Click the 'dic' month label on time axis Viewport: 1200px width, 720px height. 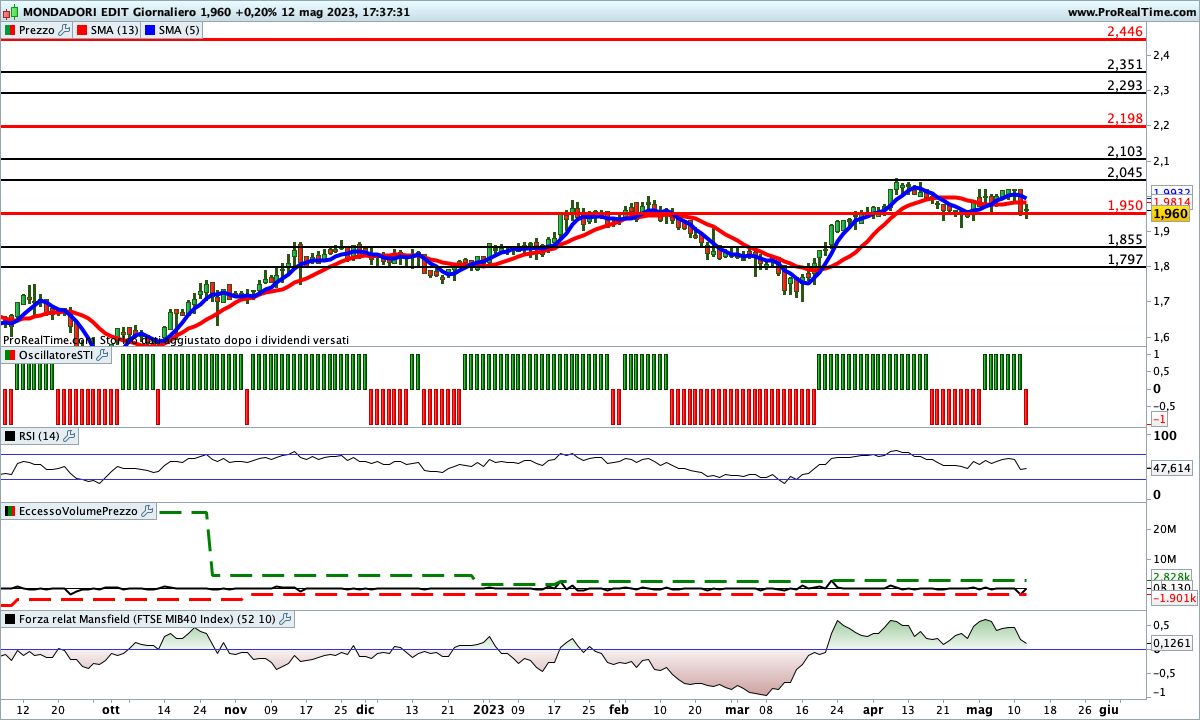point(365,709)
